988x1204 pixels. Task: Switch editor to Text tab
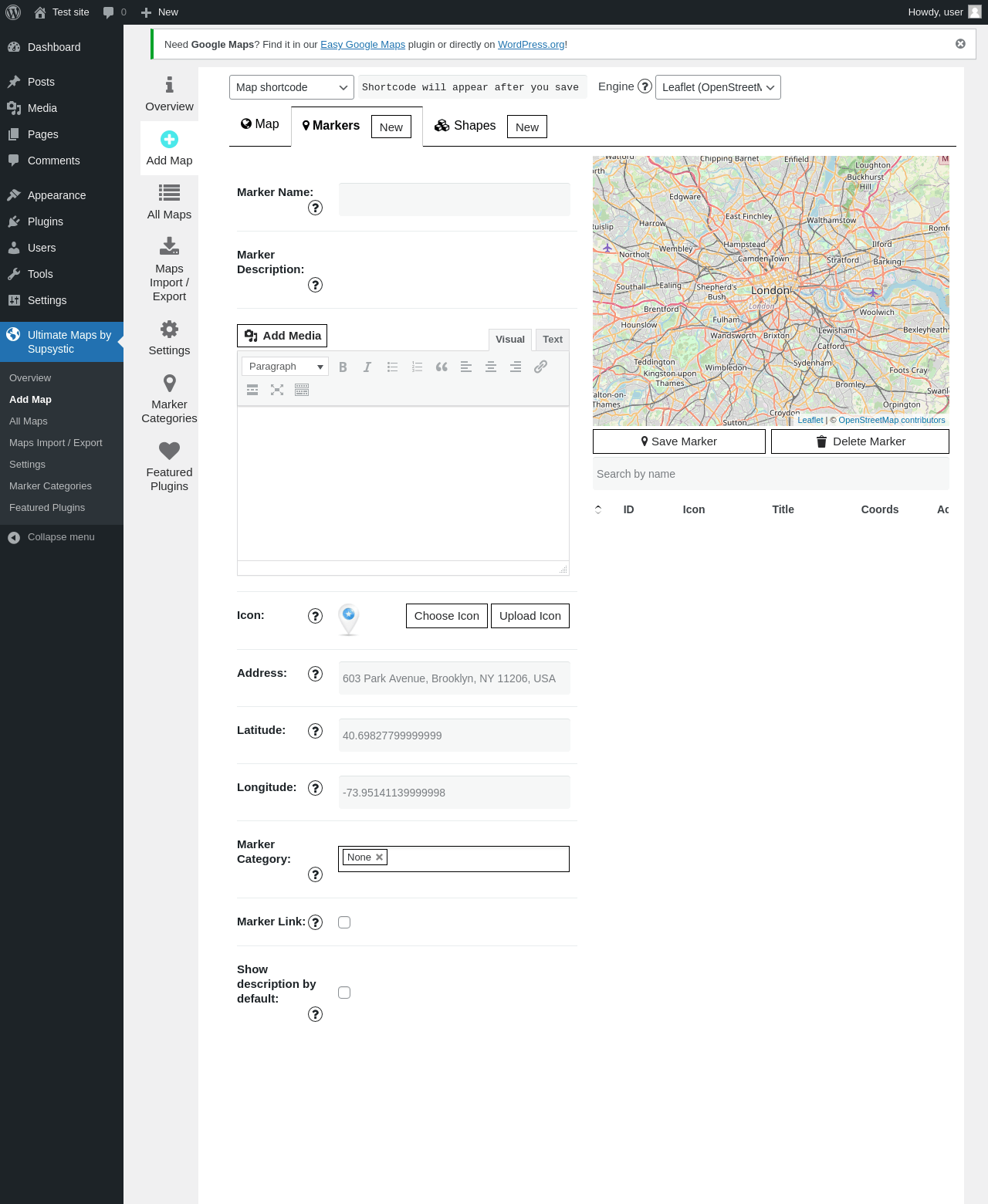pyautogui.click(x=553, y=340)
